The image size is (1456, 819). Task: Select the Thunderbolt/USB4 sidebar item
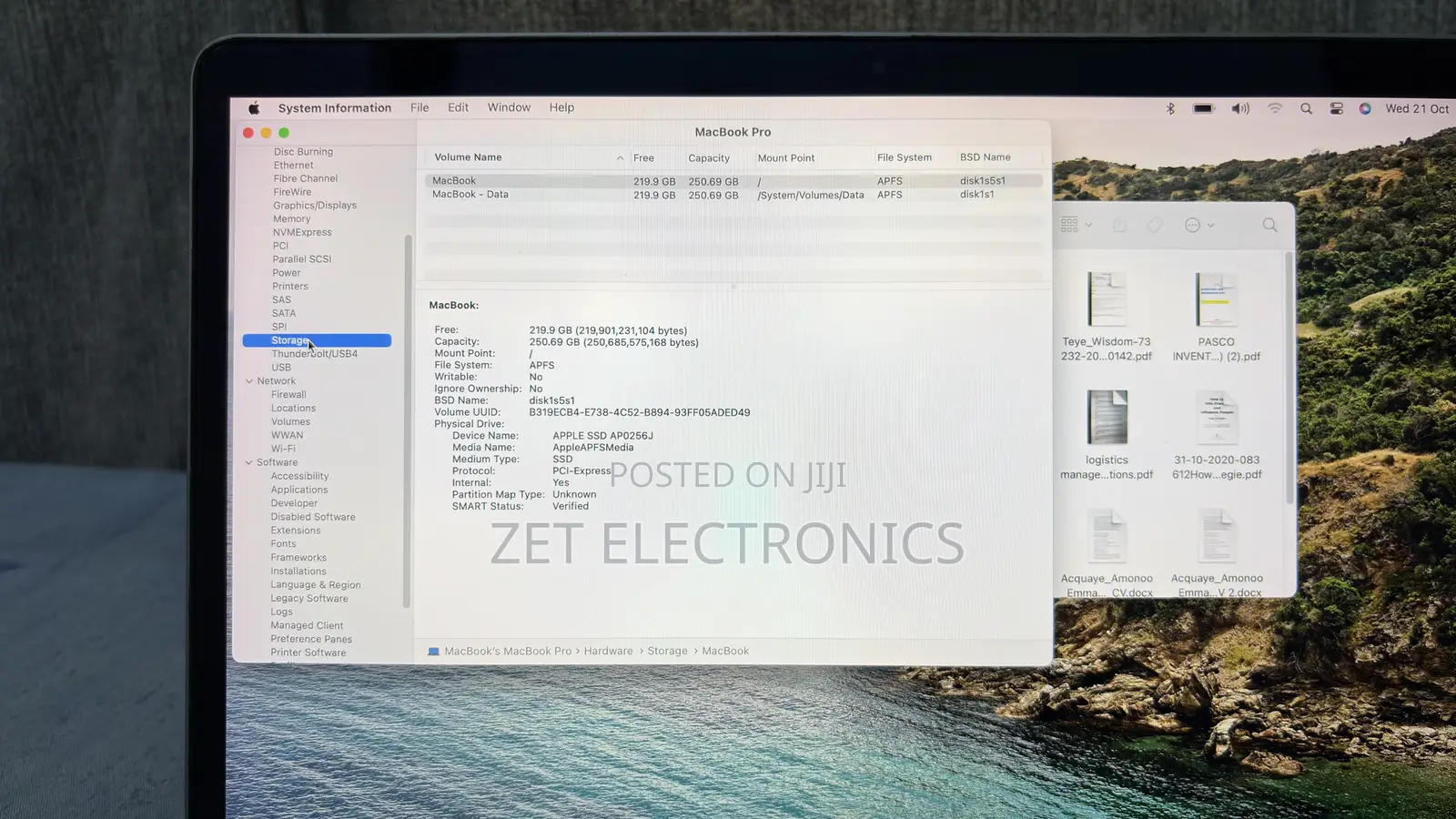click(x=314, y=354)
